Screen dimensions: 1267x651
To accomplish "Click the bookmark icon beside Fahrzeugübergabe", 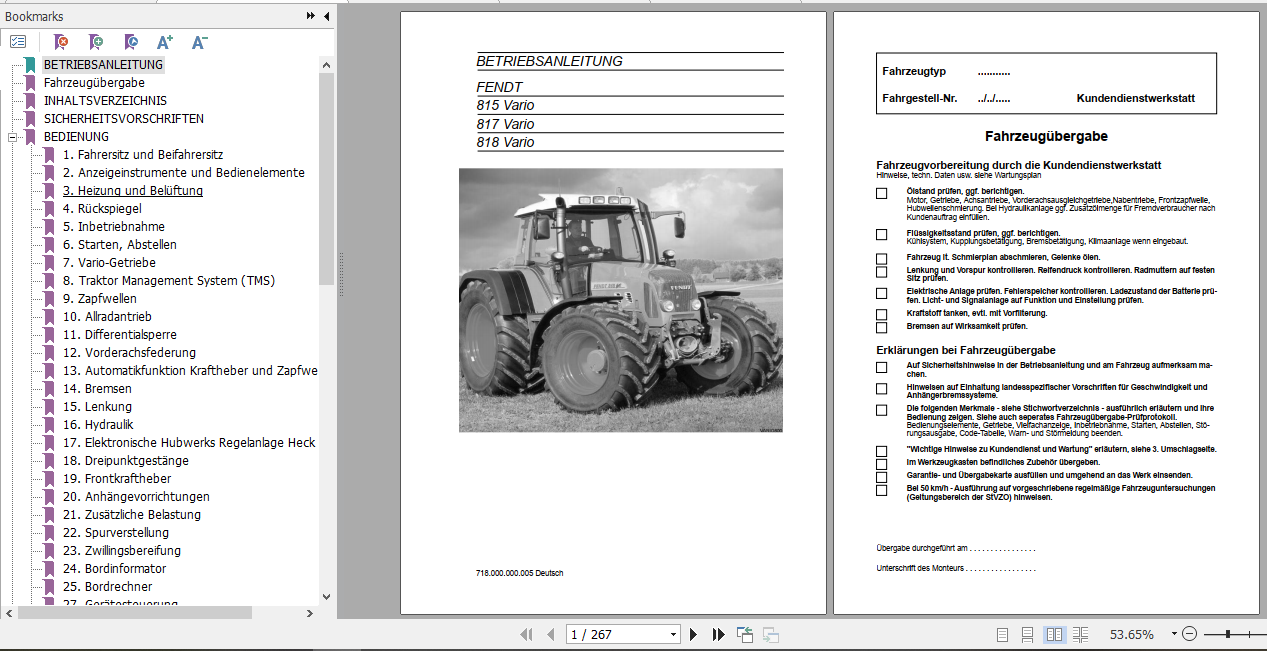I will point(30,83).
